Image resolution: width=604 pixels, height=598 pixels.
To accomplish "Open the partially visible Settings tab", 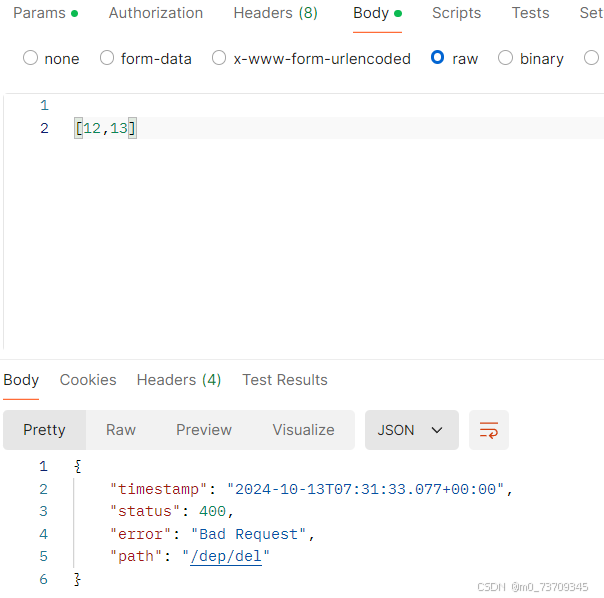I will point(591,13).
